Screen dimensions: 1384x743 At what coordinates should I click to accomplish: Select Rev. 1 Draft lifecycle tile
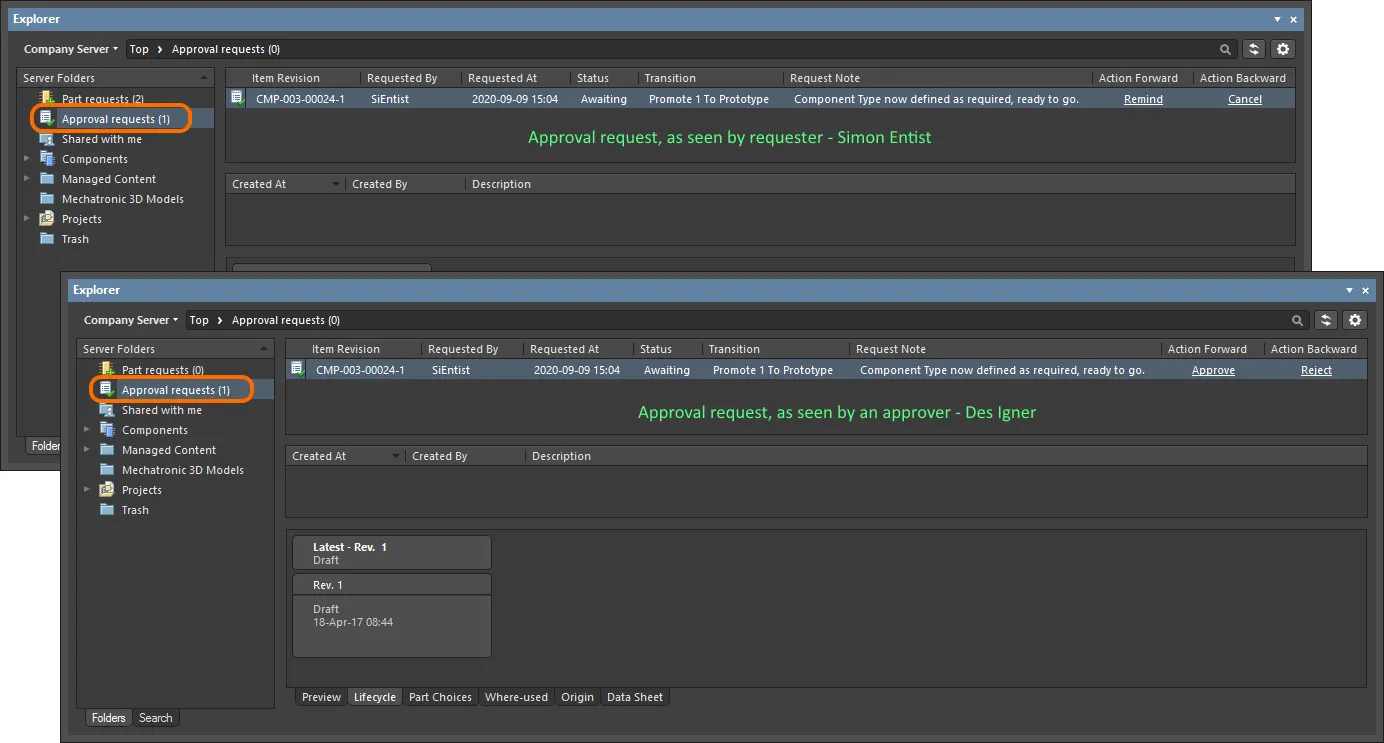point(392,616)
